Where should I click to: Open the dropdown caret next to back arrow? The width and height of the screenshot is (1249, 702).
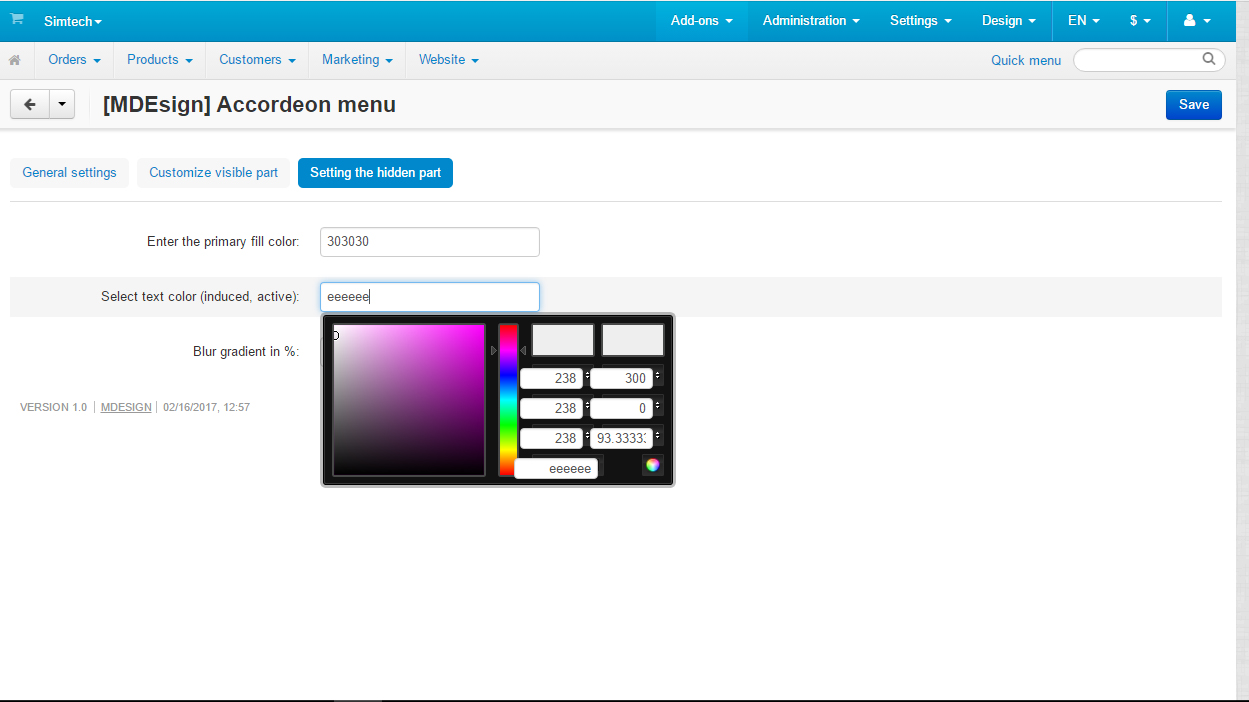click(x=62, y=104)
